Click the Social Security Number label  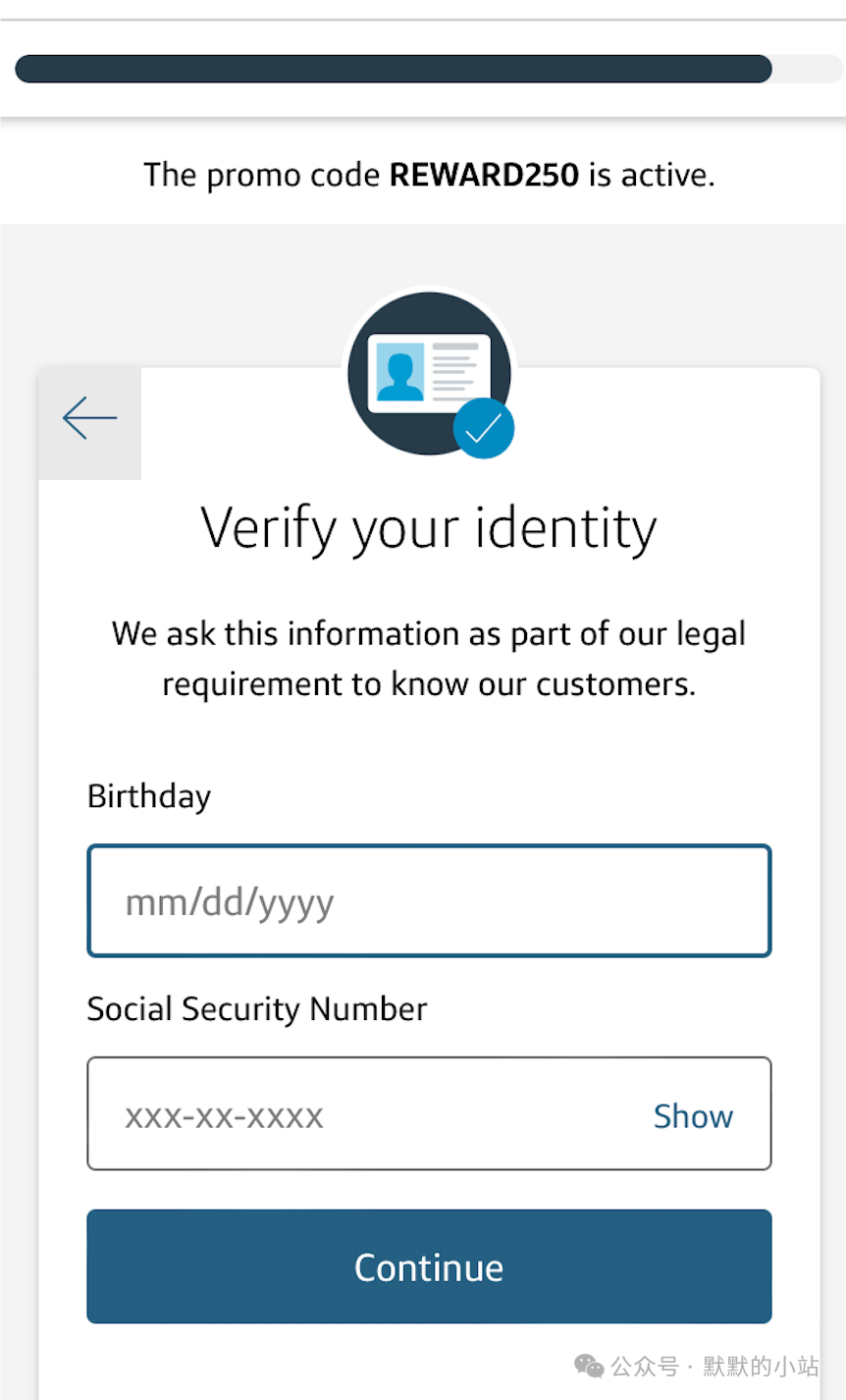[257, 1009]
